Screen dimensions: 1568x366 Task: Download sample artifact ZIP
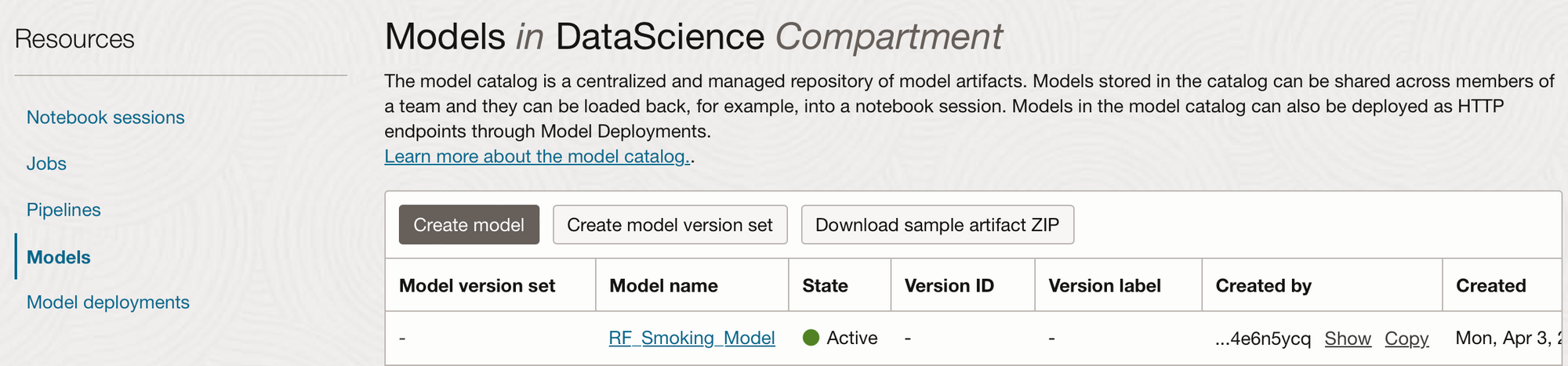pyautogui.click(x=937, y=225)
